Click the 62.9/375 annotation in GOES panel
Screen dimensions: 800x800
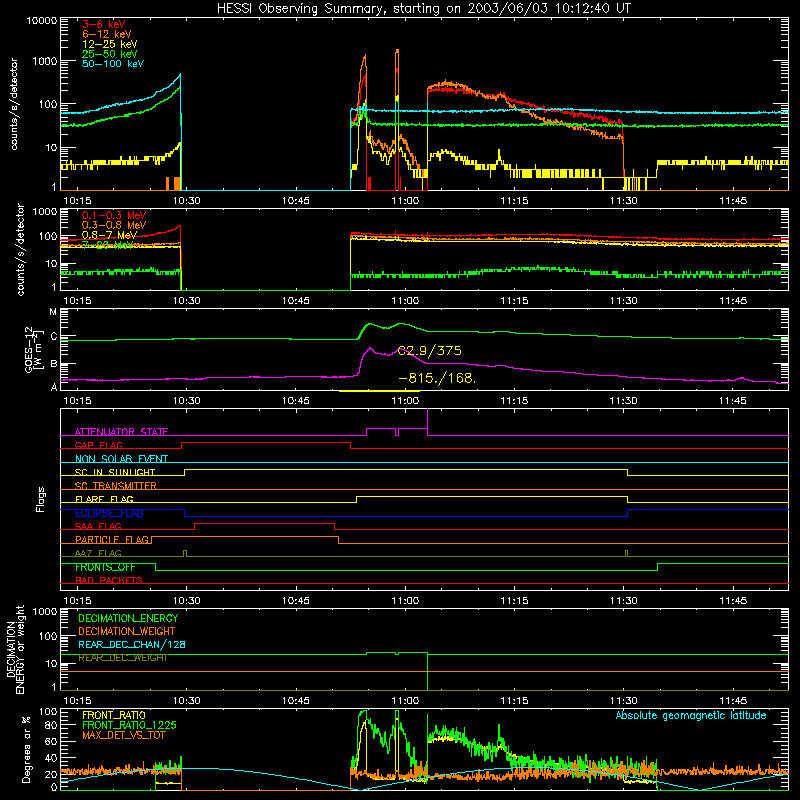pyautogui.click(x=430, y=351)
